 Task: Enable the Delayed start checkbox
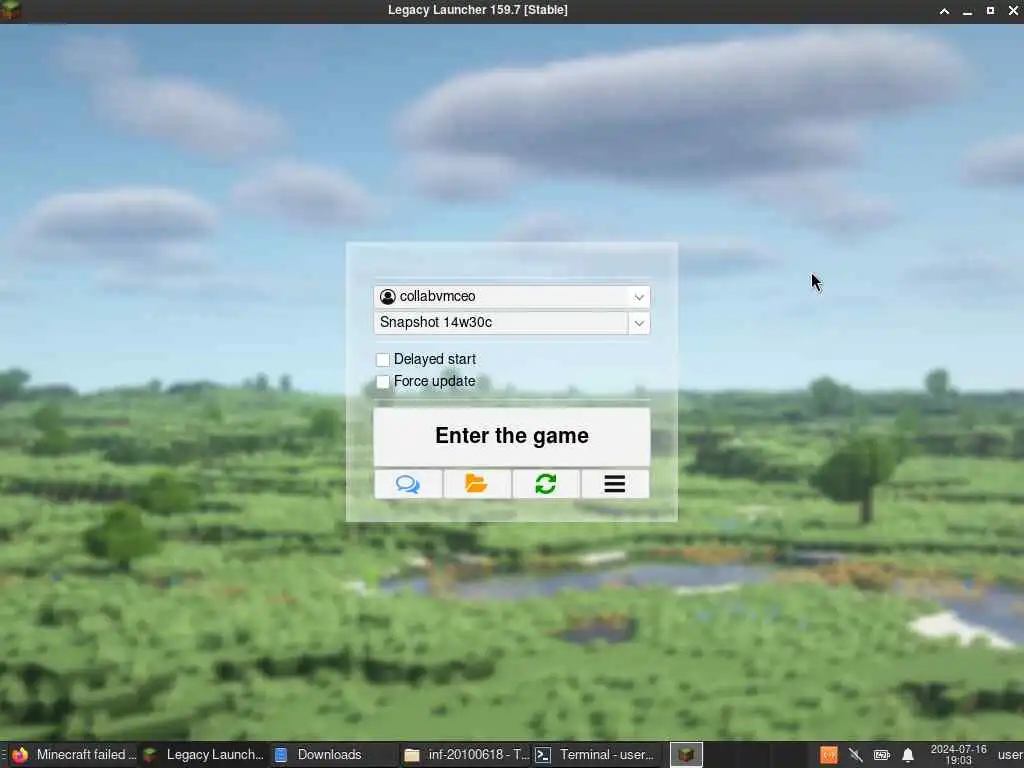(383, 360)
